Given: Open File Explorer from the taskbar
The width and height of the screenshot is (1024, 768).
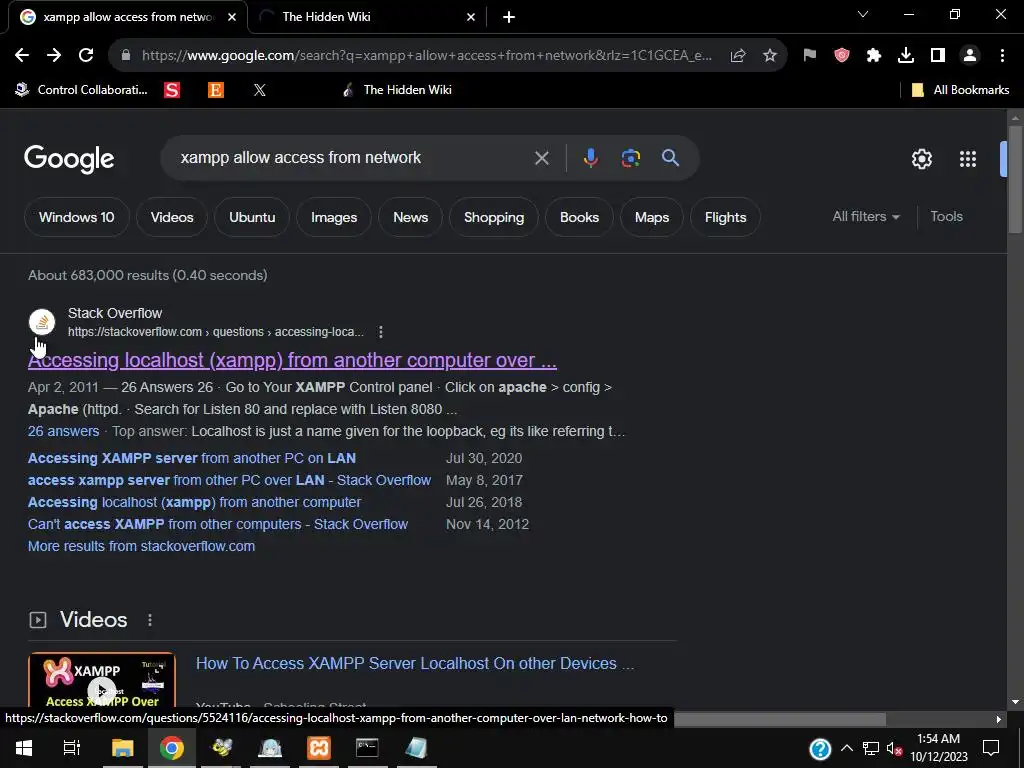Looking at the screenshot, I should pos(122,748).
